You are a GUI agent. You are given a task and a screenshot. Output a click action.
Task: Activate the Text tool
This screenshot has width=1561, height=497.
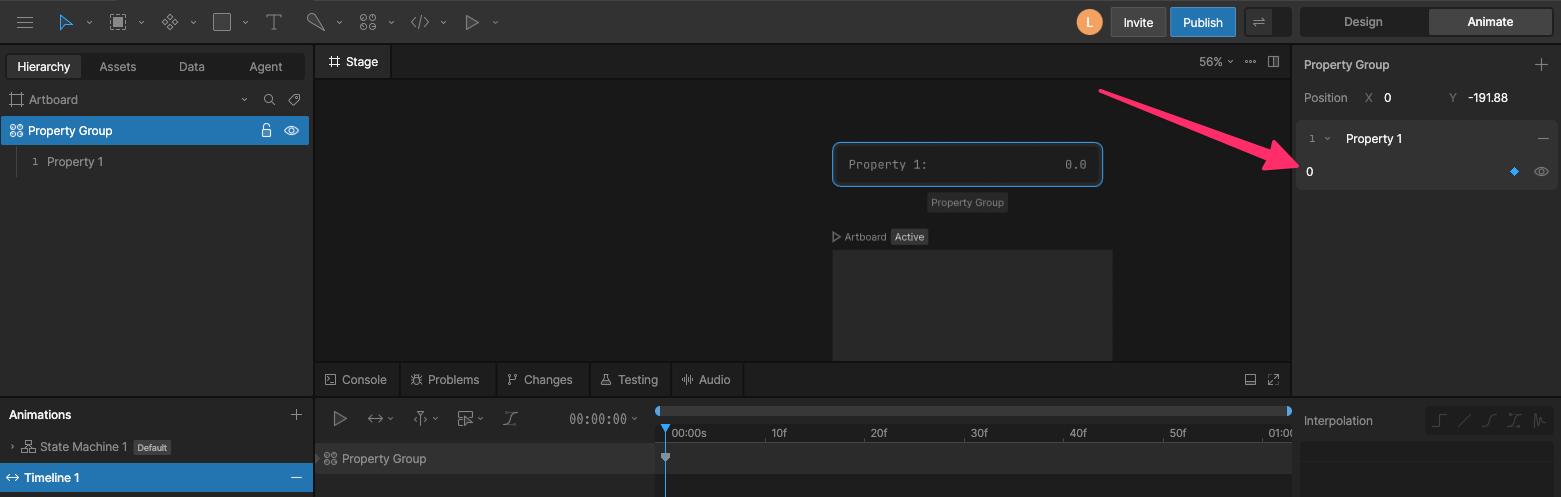(273, 22)
